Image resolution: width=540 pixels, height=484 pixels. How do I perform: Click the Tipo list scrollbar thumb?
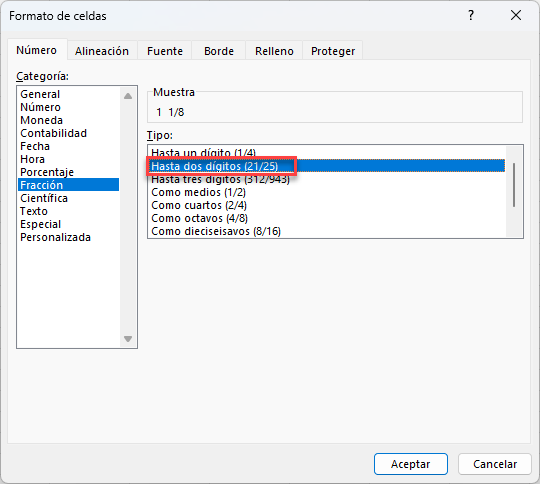(514, 185)
